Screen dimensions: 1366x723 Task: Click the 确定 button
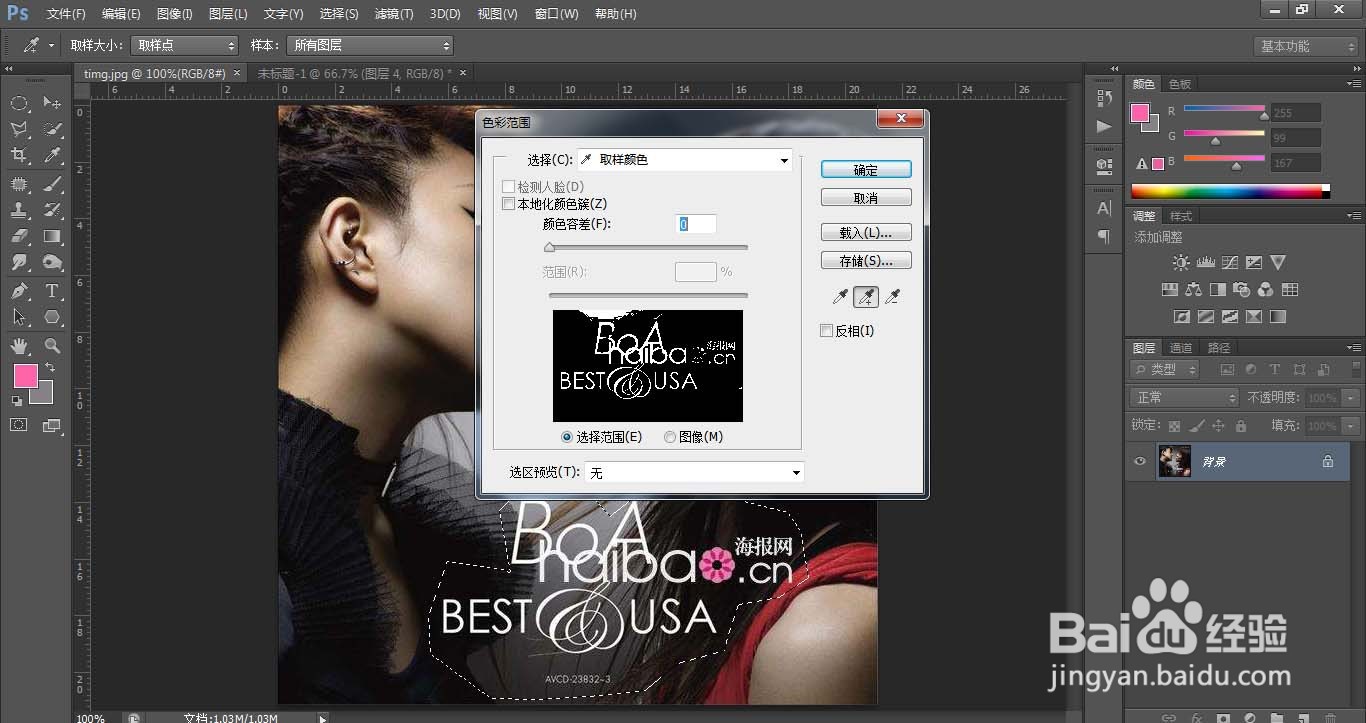click(x=866, y=170)
